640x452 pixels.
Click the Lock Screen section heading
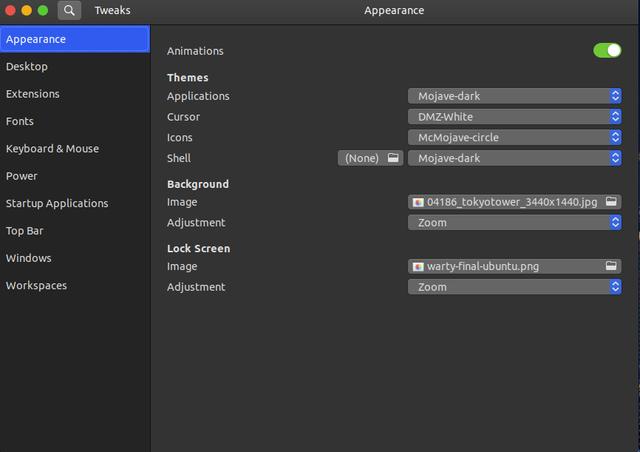198,248
